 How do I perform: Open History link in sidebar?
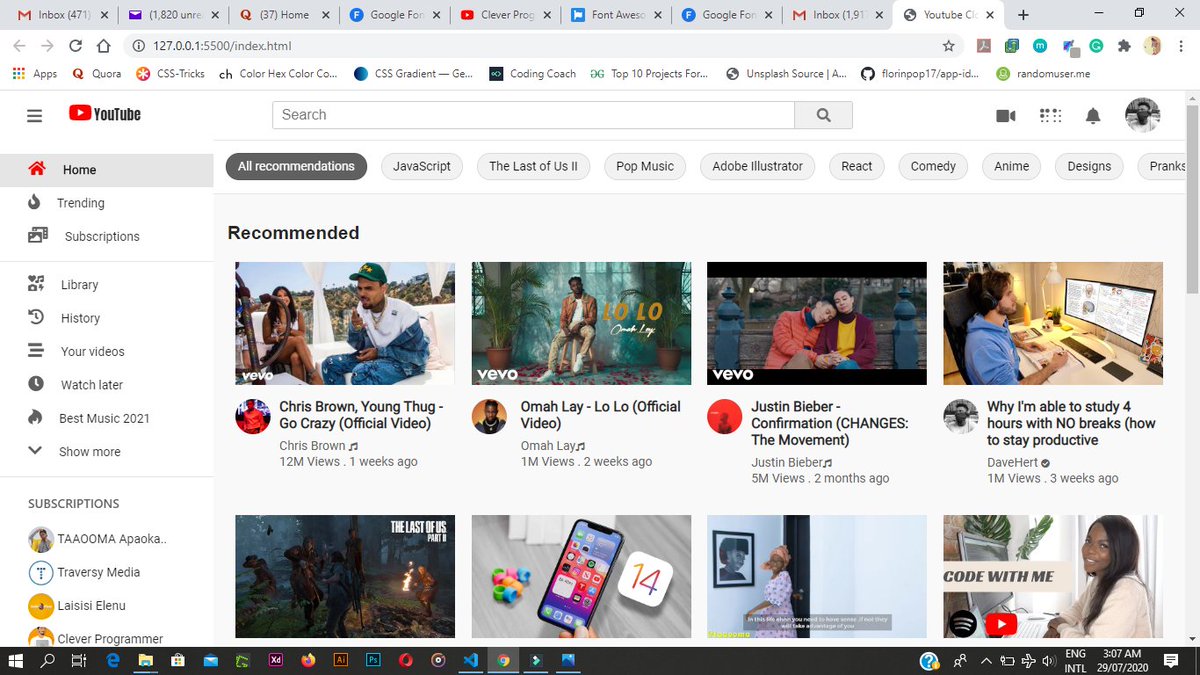coord(80,318)
